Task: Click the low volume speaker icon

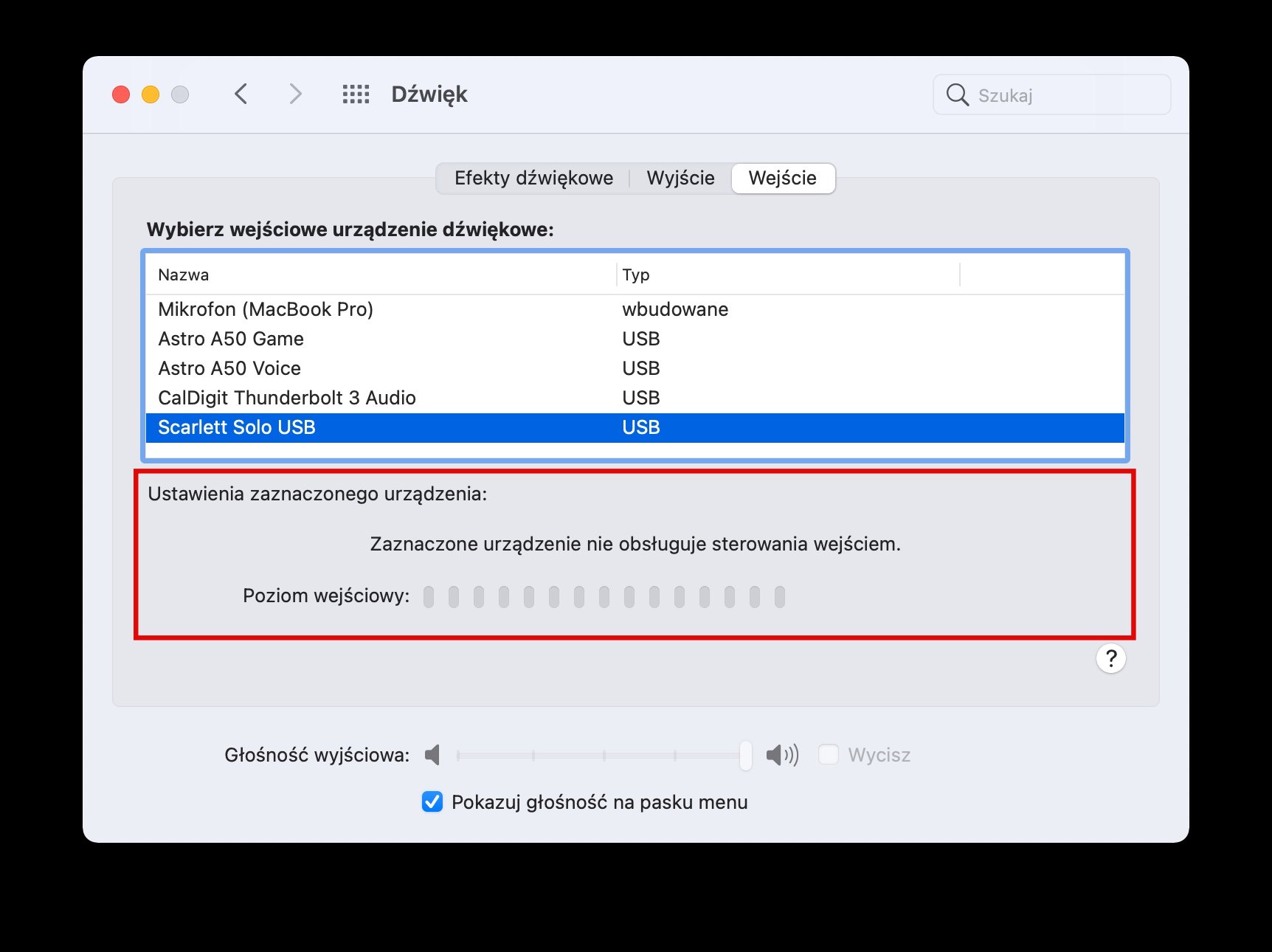Action: 432,755
